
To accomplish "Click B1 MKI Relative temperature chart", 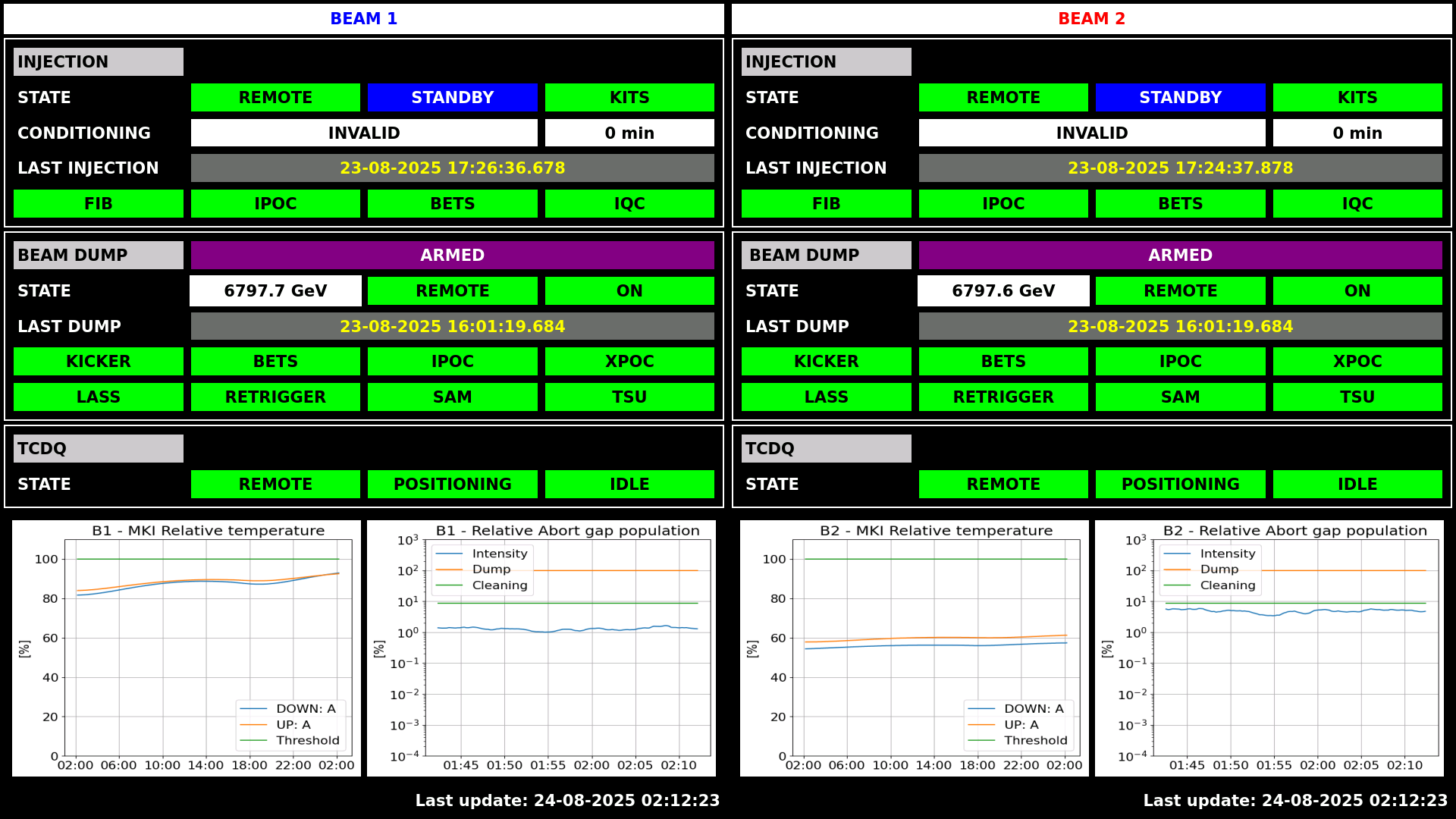I will (x=187, y=648).
